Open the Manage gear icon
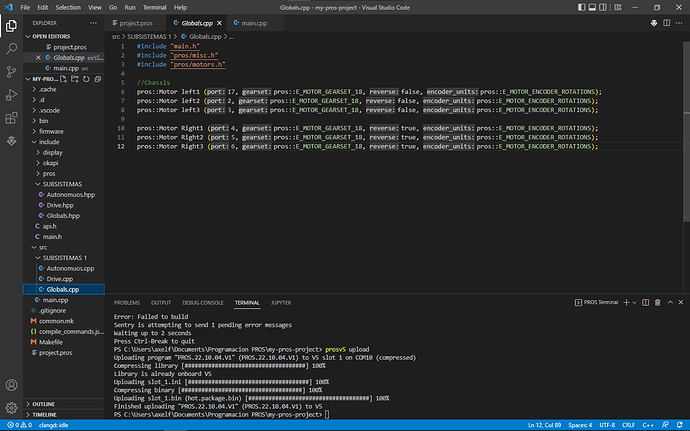This screenshot has width=690, height=431. [11, 408]
